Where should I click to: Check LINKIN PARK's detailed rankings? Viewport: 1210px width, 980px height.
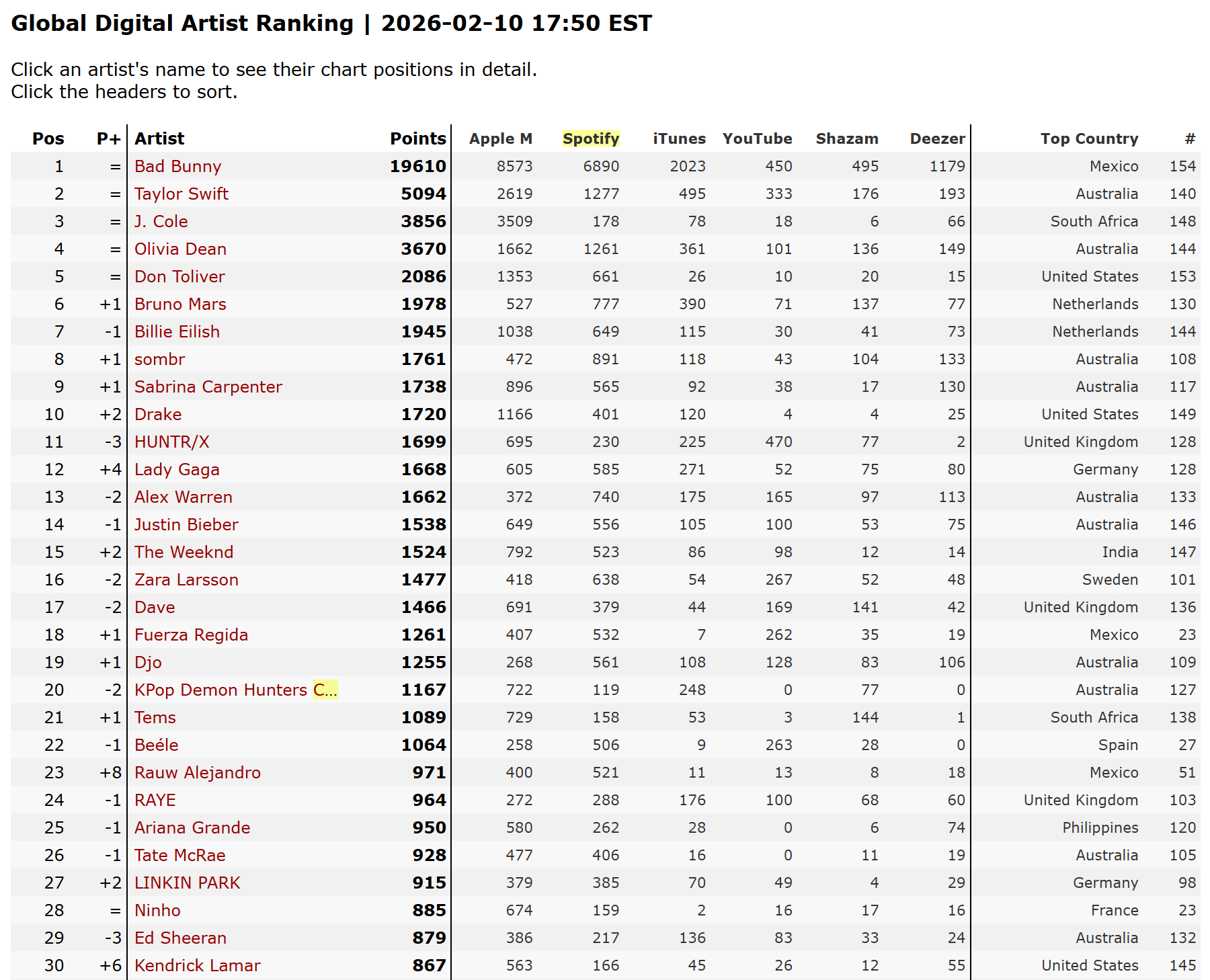click(x=187, y=883)
